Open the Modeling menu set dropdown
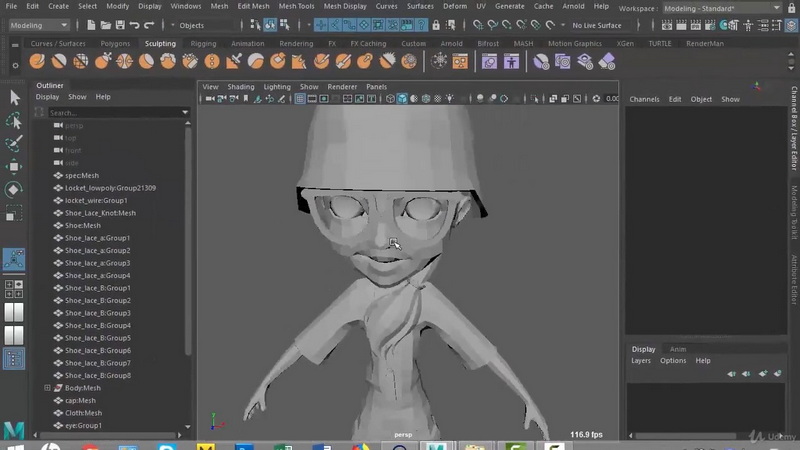The image size is (800, 450). 39,25
